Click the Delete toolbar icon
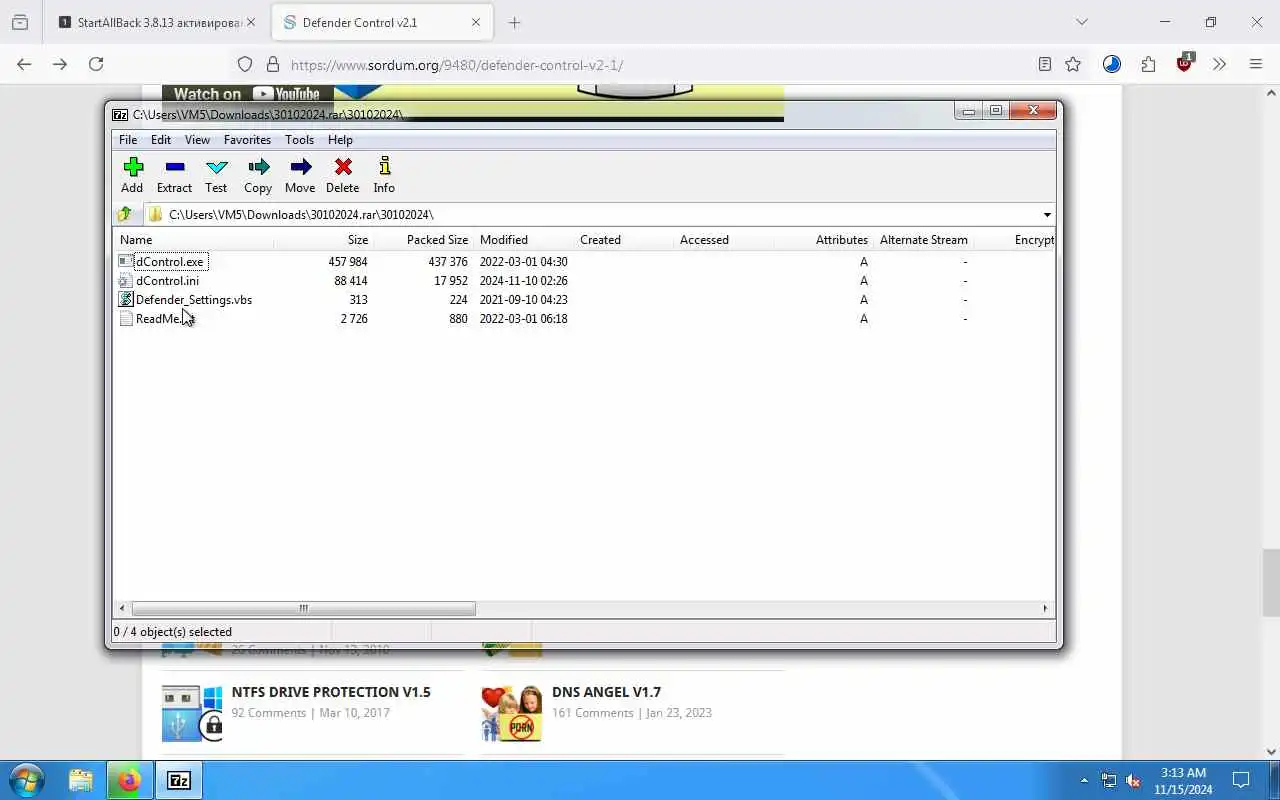This screenshot has height=800, width=1280. coord(342,175)
